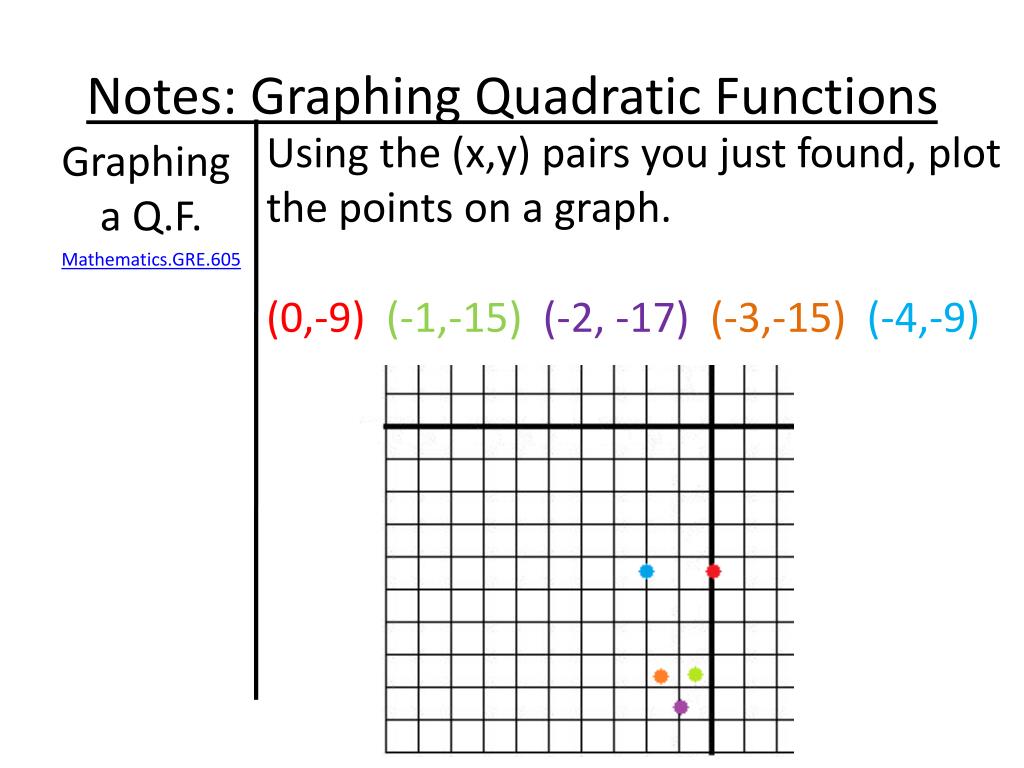Screen dimensions: 1024x768
Task: Click the green point on the graph
Action: pyautogui.click(x=695, y=674)
